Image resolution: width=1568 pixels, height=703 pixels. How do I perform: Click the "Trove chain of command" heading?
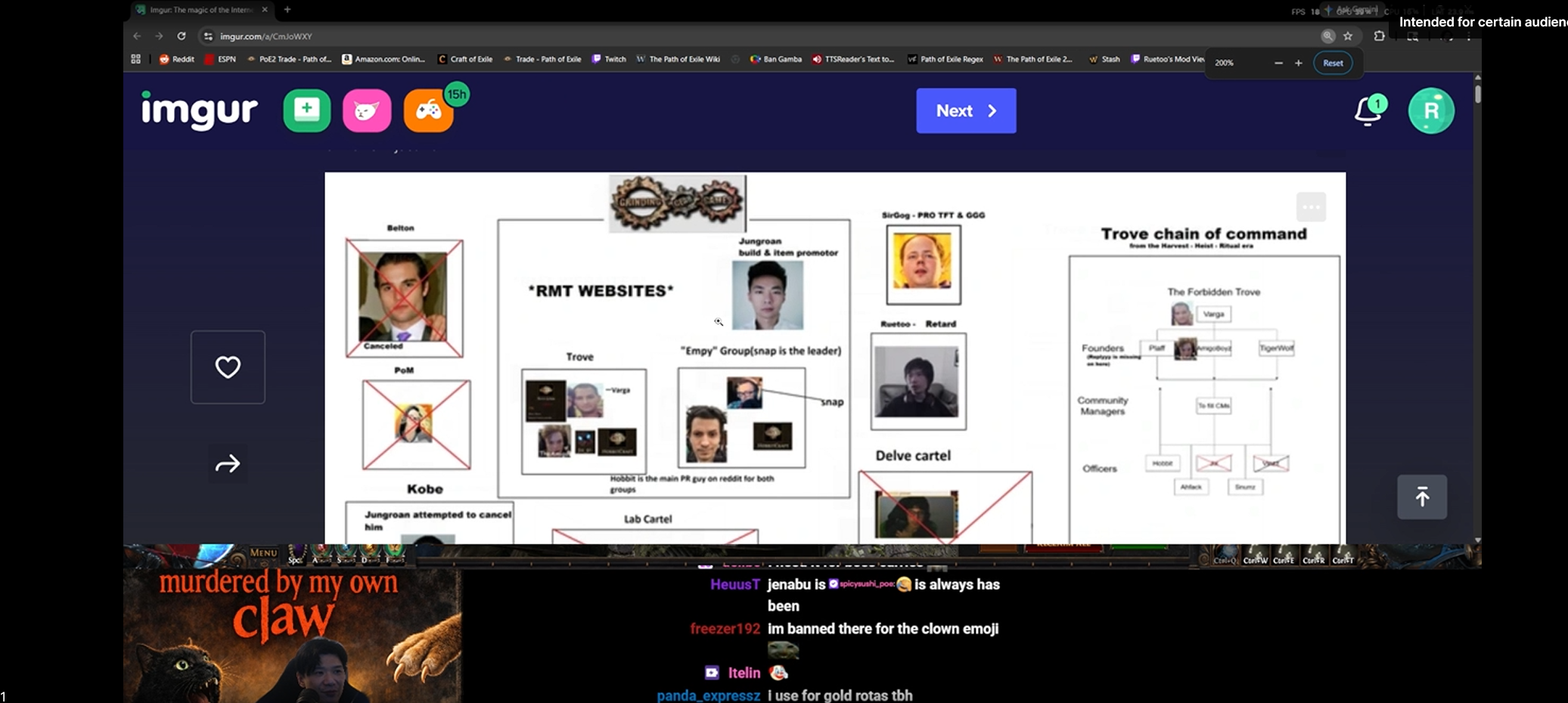(1203, 234)
